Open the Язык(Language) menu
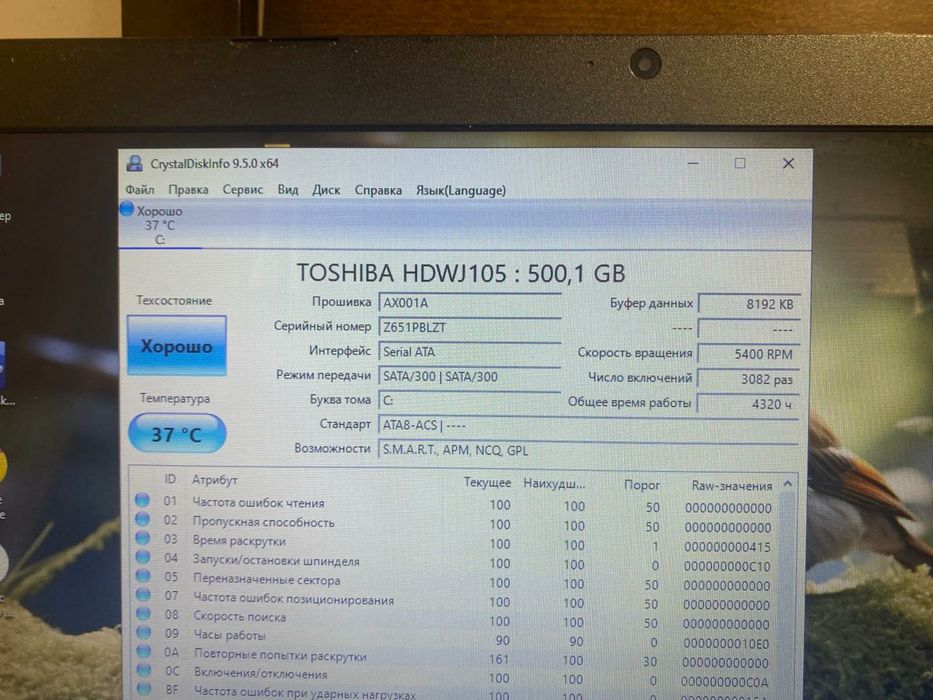The height and width of the screenshot is (700, 933). point(461,190)
